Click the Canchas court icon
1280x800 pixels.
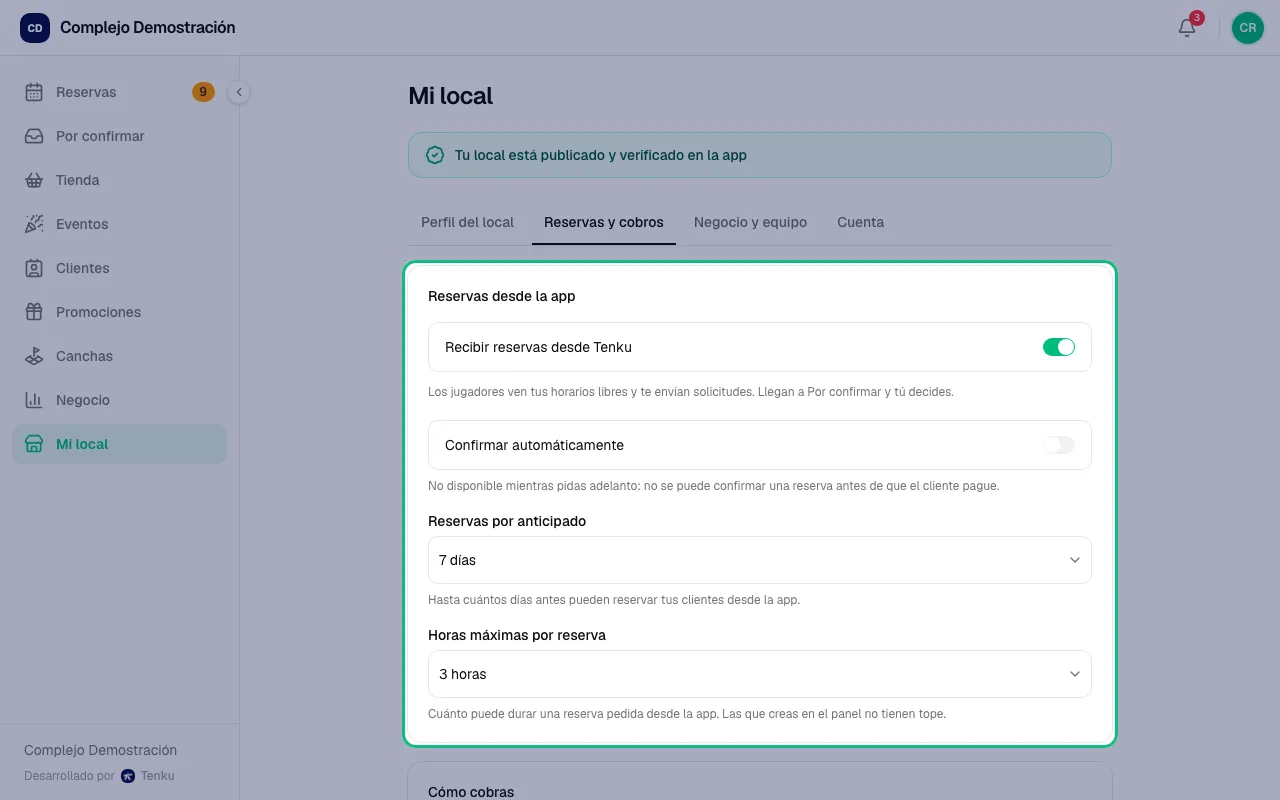[x=34, y=356]
